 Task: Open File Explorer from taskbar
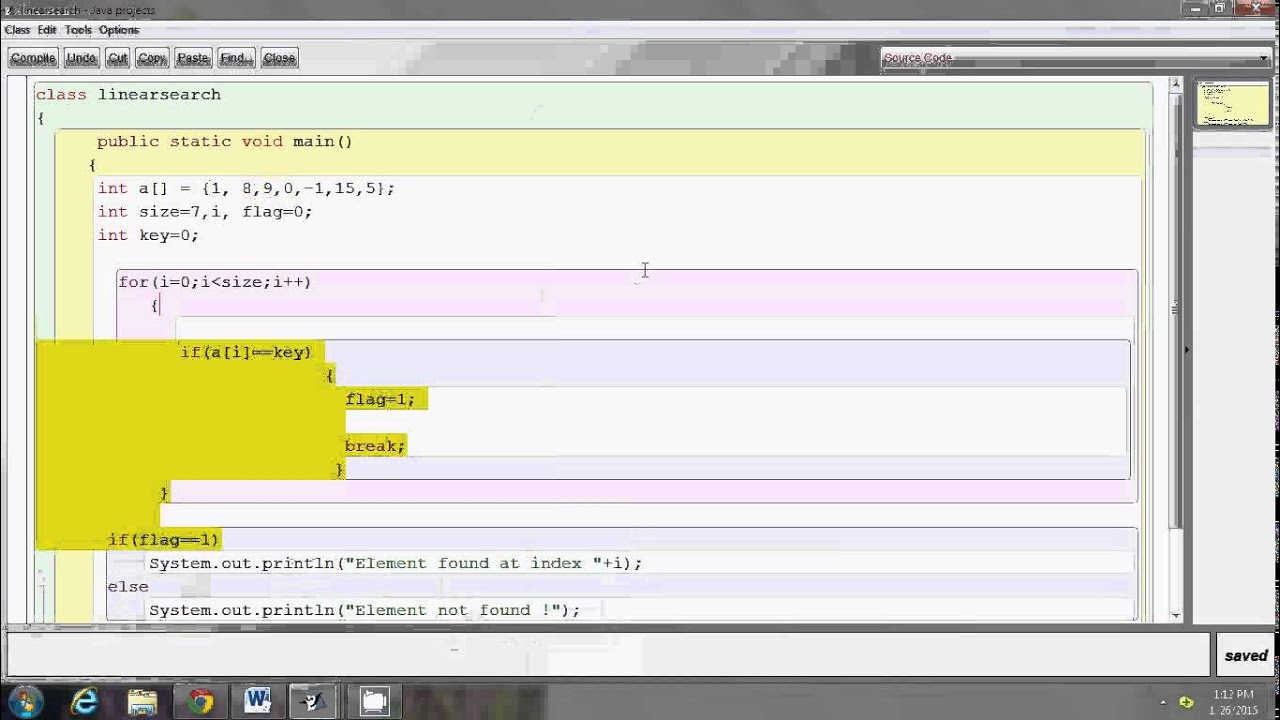click(x=143, y=701)
